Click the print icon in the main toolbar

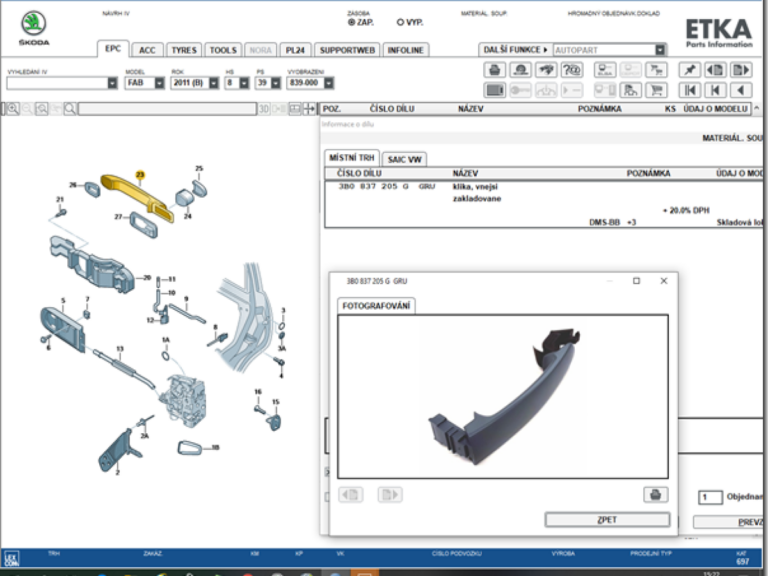(494, 70)
